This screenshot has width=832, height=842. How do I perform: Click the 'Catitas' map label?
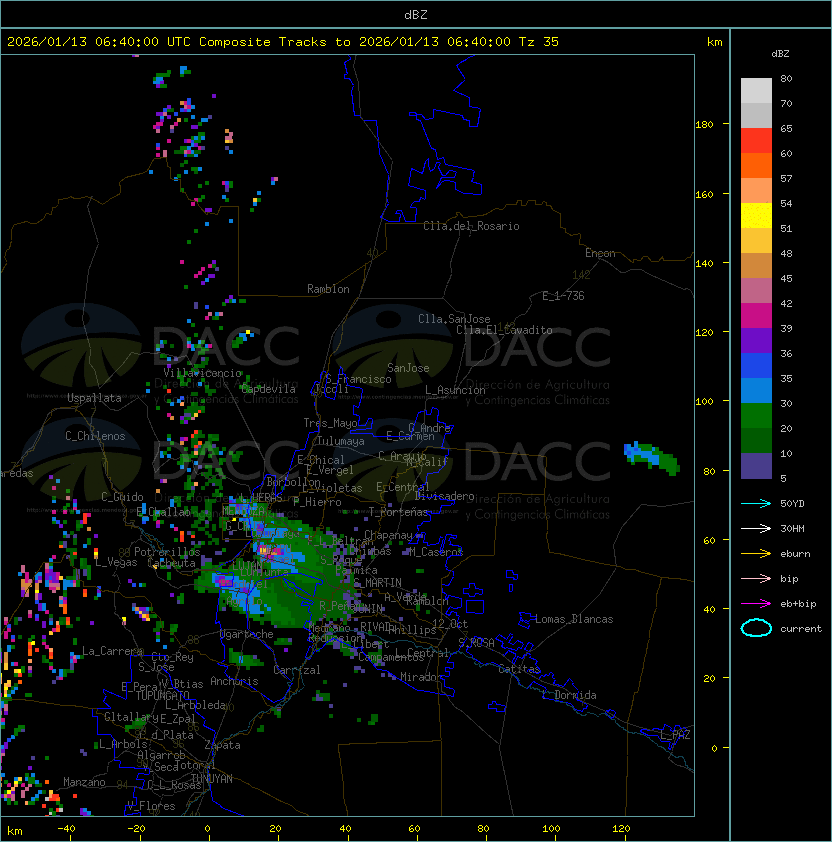519,670
